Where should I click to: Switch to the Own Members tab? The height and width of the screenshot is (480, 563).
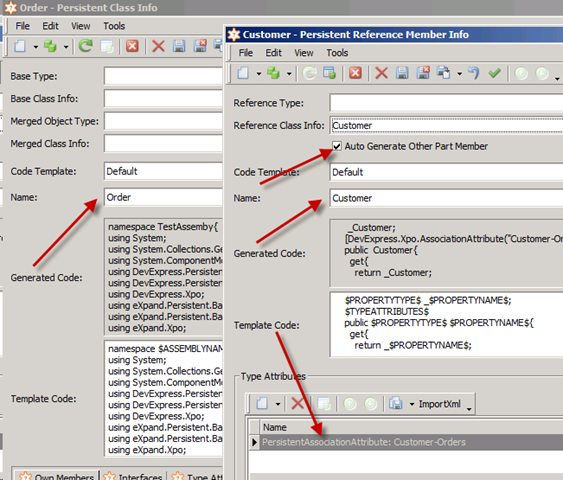click(x=56, y=476)
